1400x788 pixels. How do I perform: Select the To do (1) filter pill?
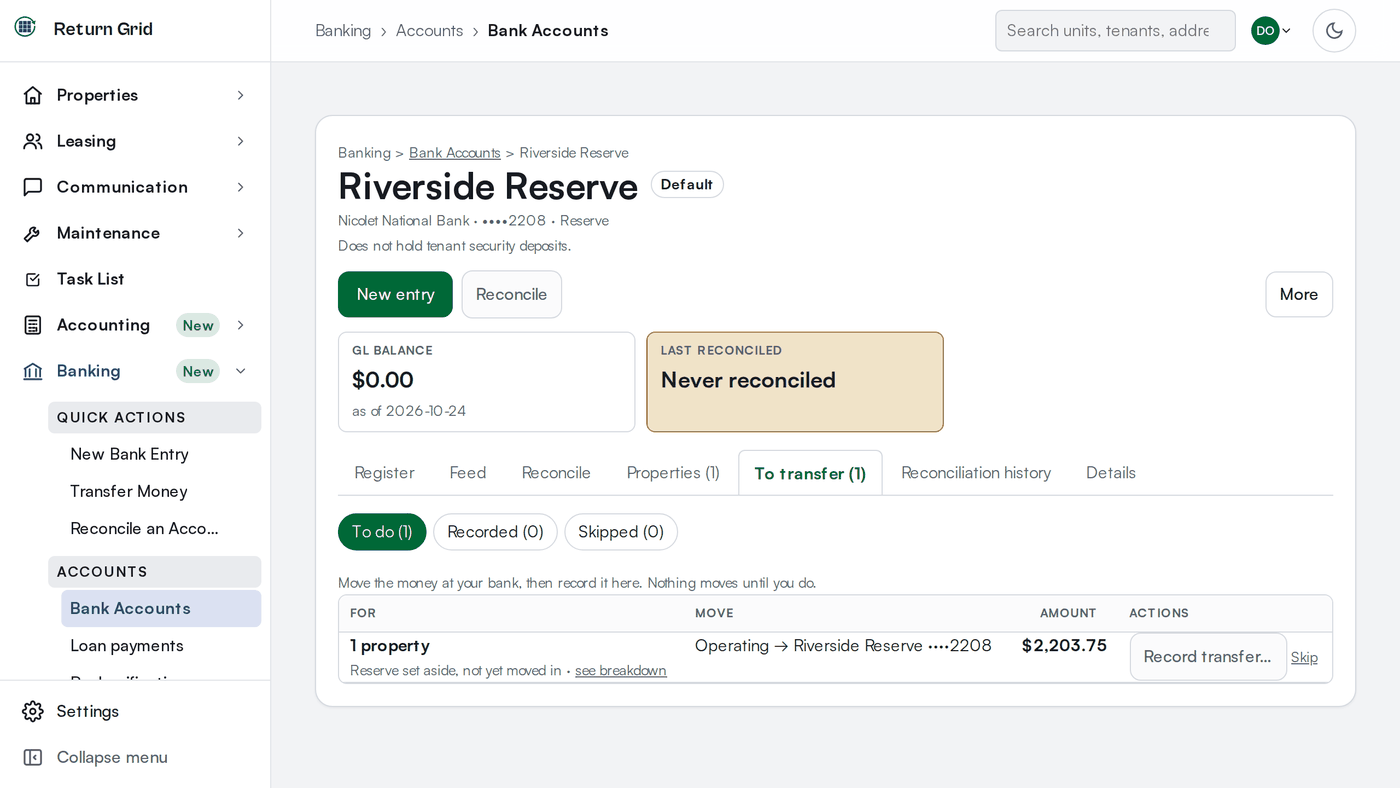click(x=382, y=532)
